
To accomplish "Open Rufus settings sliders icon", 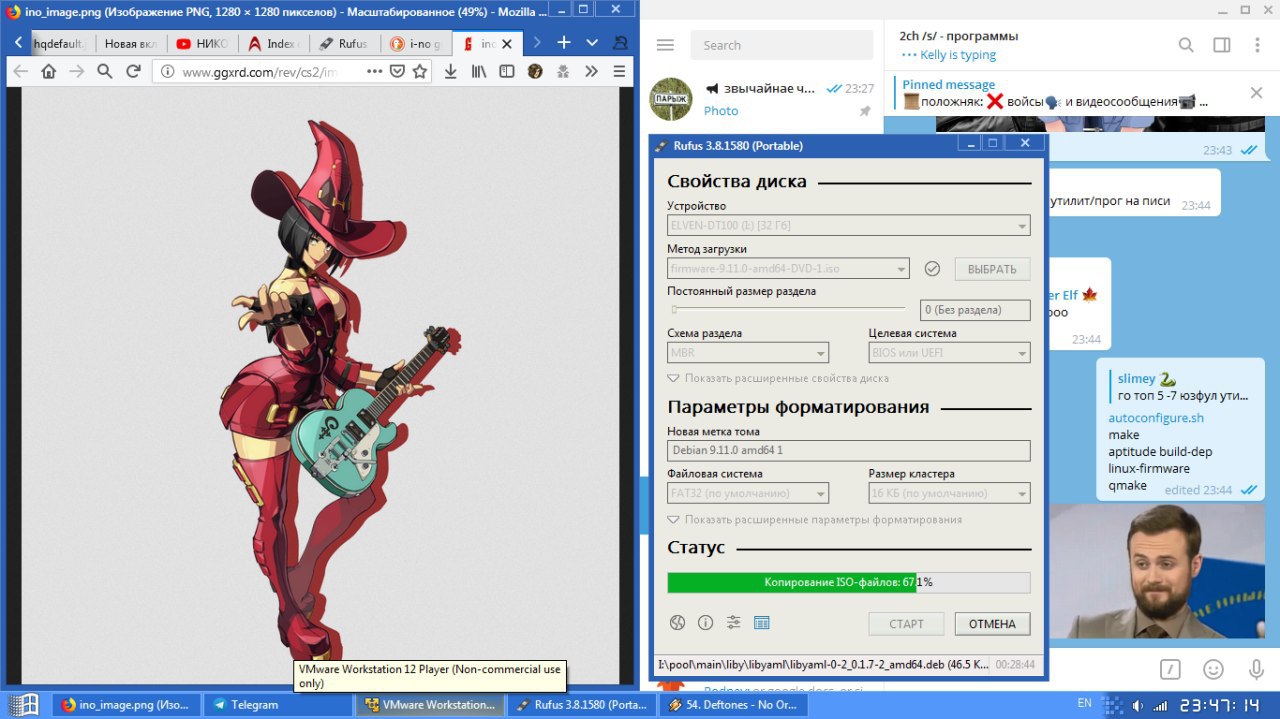I will (733, 623).
